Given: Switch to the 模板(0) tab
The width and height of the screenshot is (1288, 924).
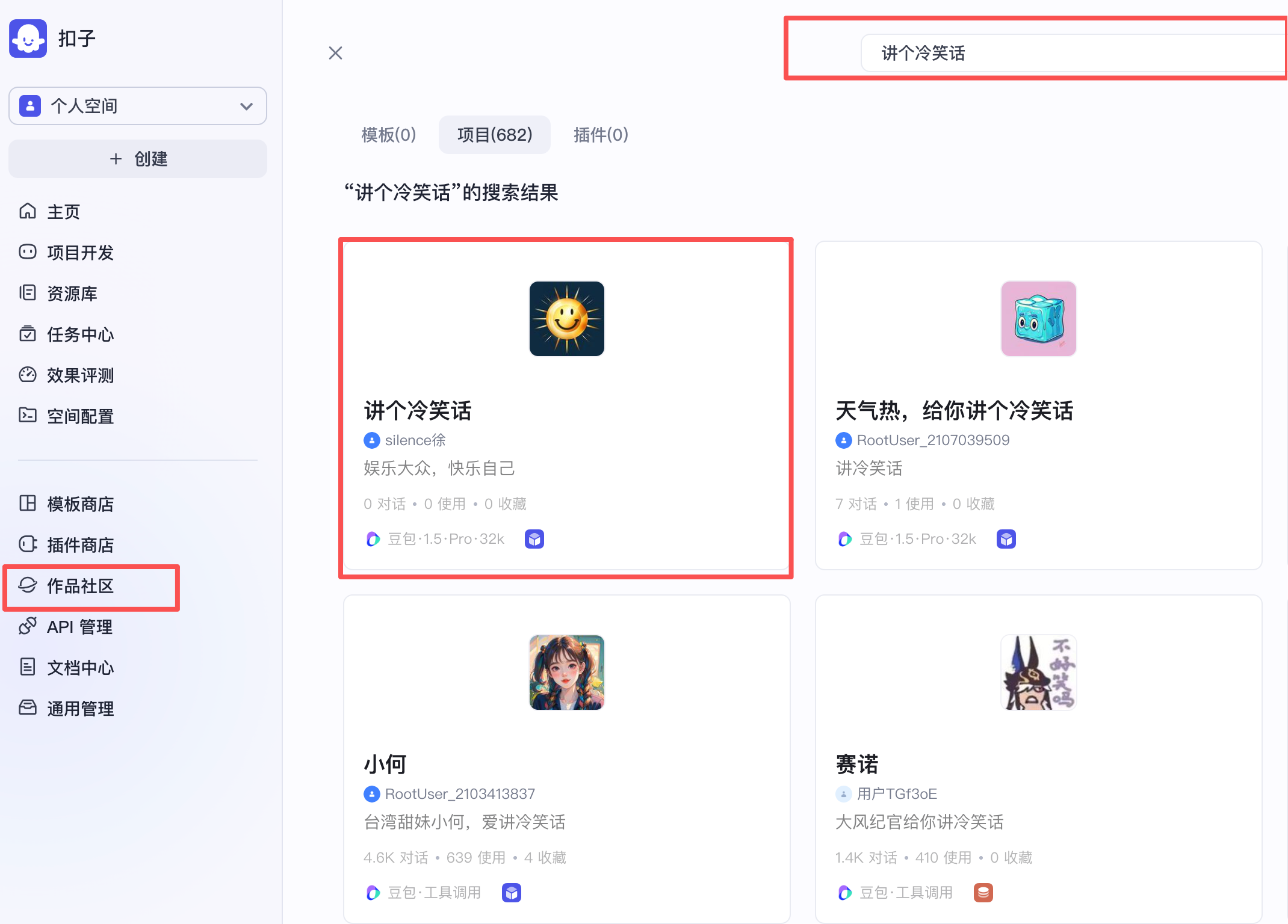Looking at the screenshot, I should (x=389, y=135).
